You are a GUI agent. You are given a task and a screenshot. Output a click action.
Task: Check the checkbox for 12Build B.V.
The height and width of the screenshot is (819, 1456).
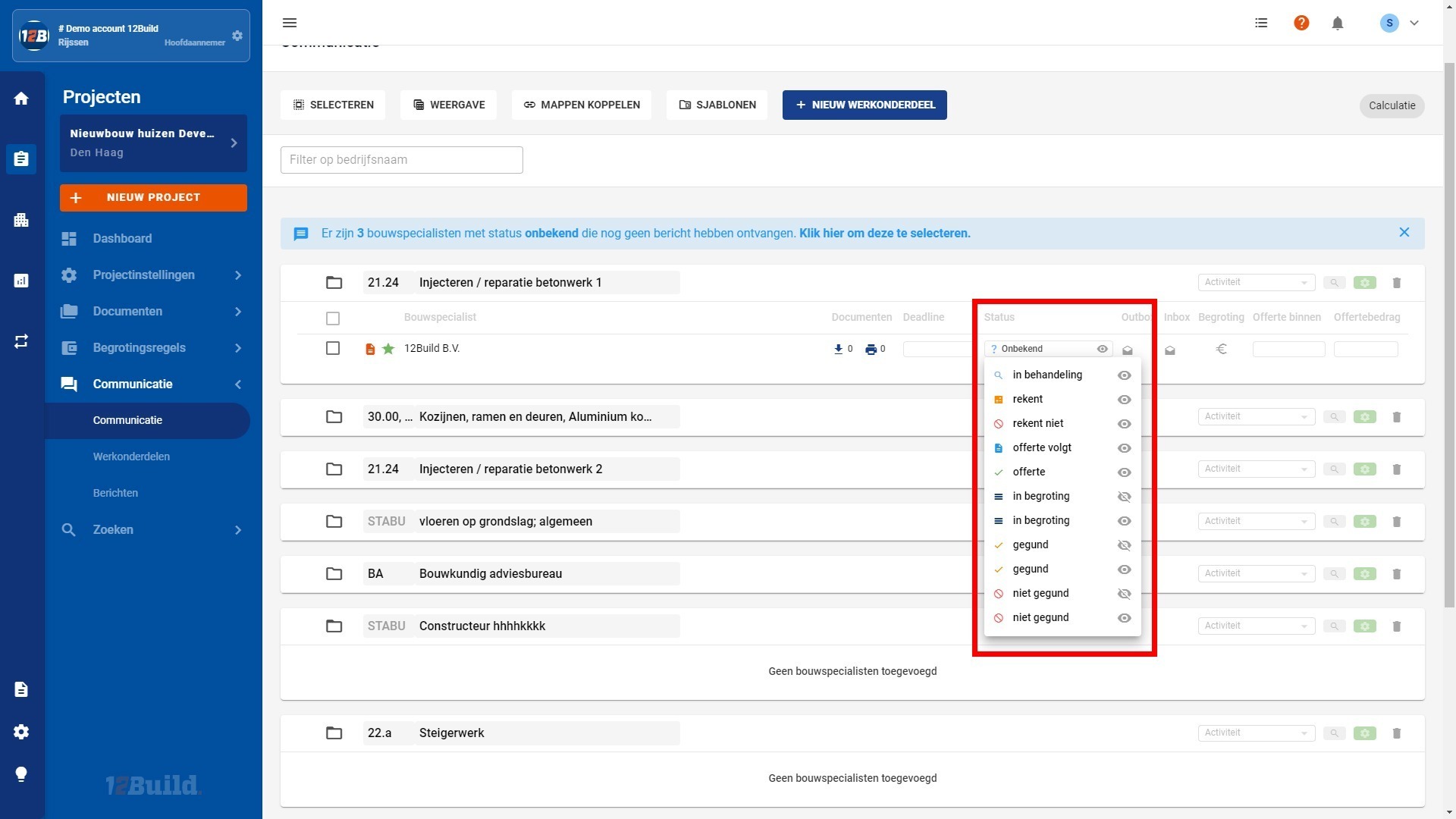click(x=333, y=348)
